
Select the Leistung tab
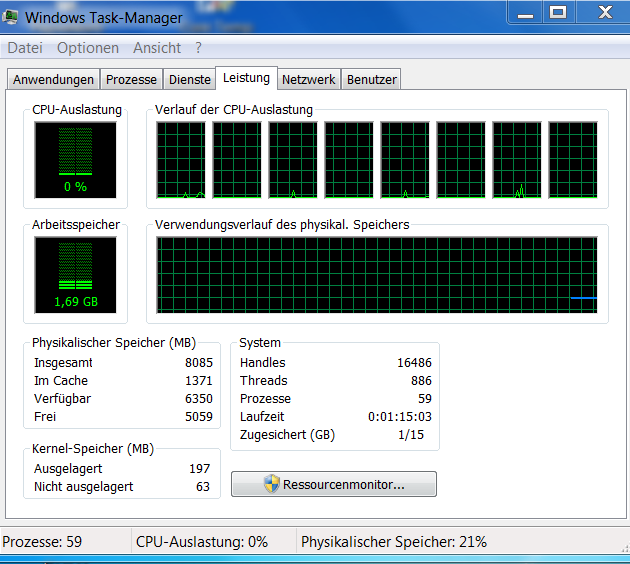(246, 78)
